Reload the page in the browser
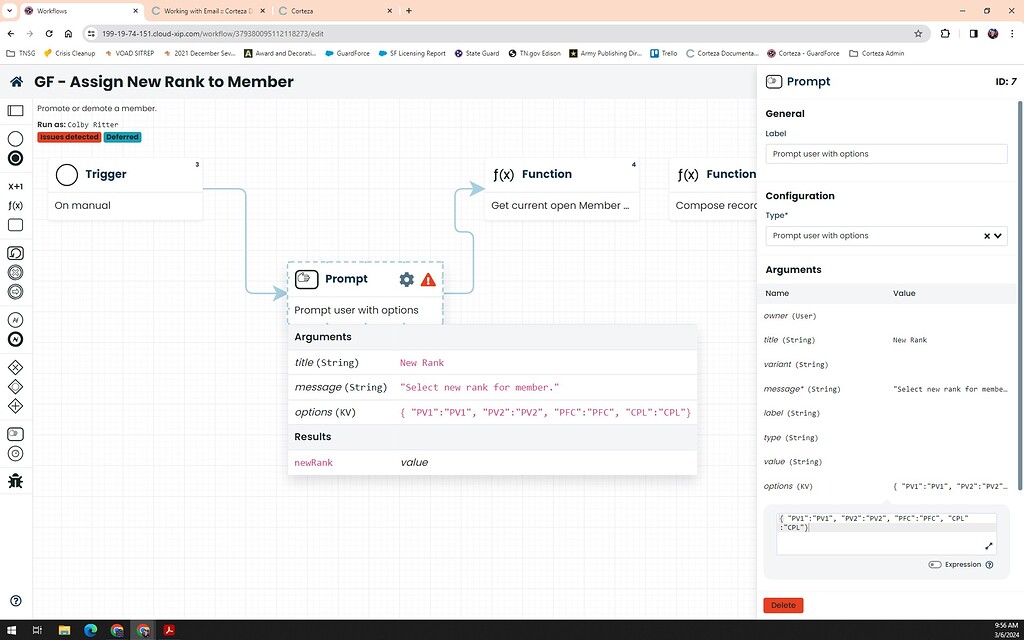 [49, 33]
